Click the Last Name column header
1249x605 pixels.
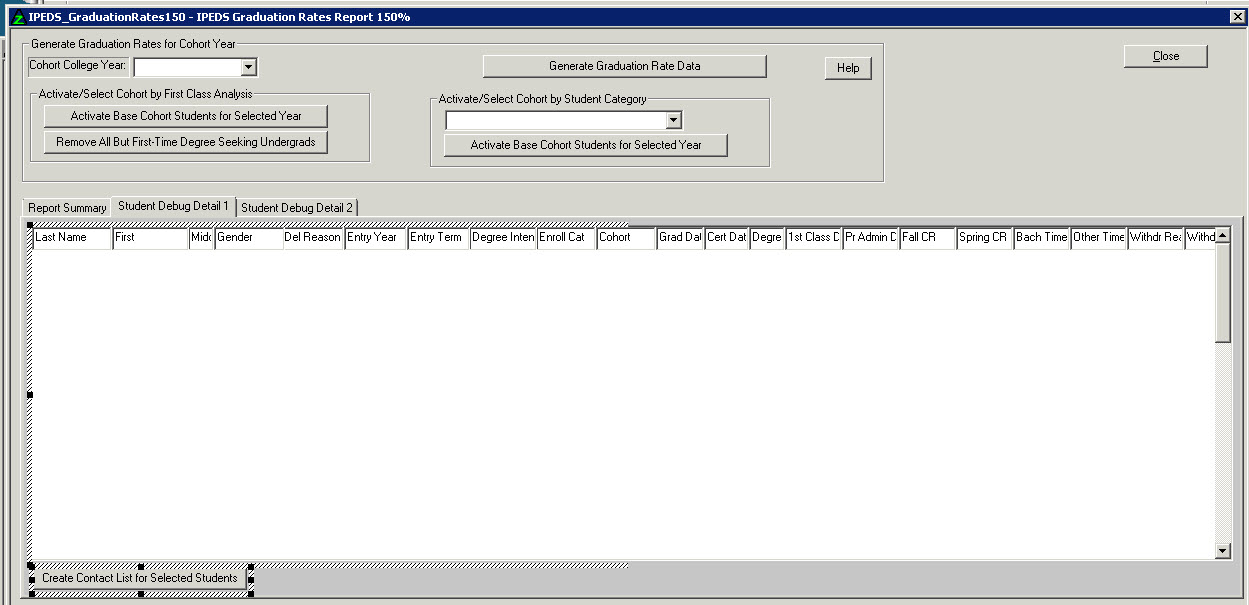tap(72, 238)
